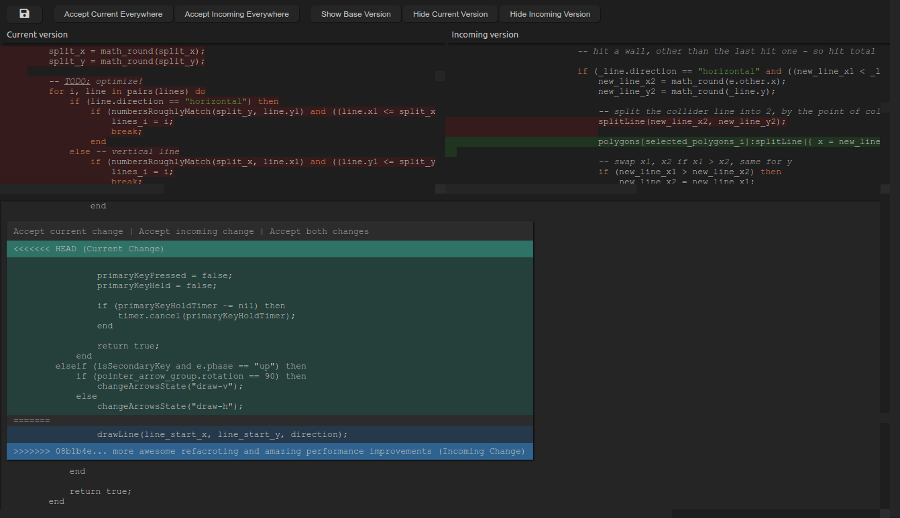
Task: Click the save disk icon
Action: click(24, 14)
